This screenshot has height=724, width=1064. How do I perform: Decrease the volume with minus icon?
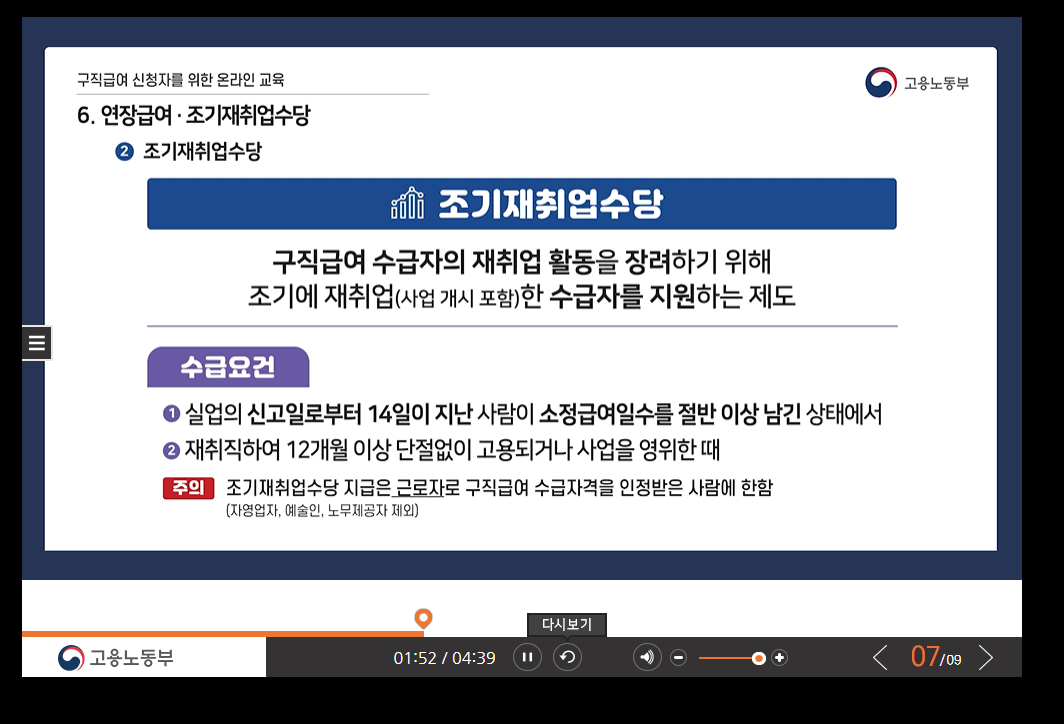678,657
